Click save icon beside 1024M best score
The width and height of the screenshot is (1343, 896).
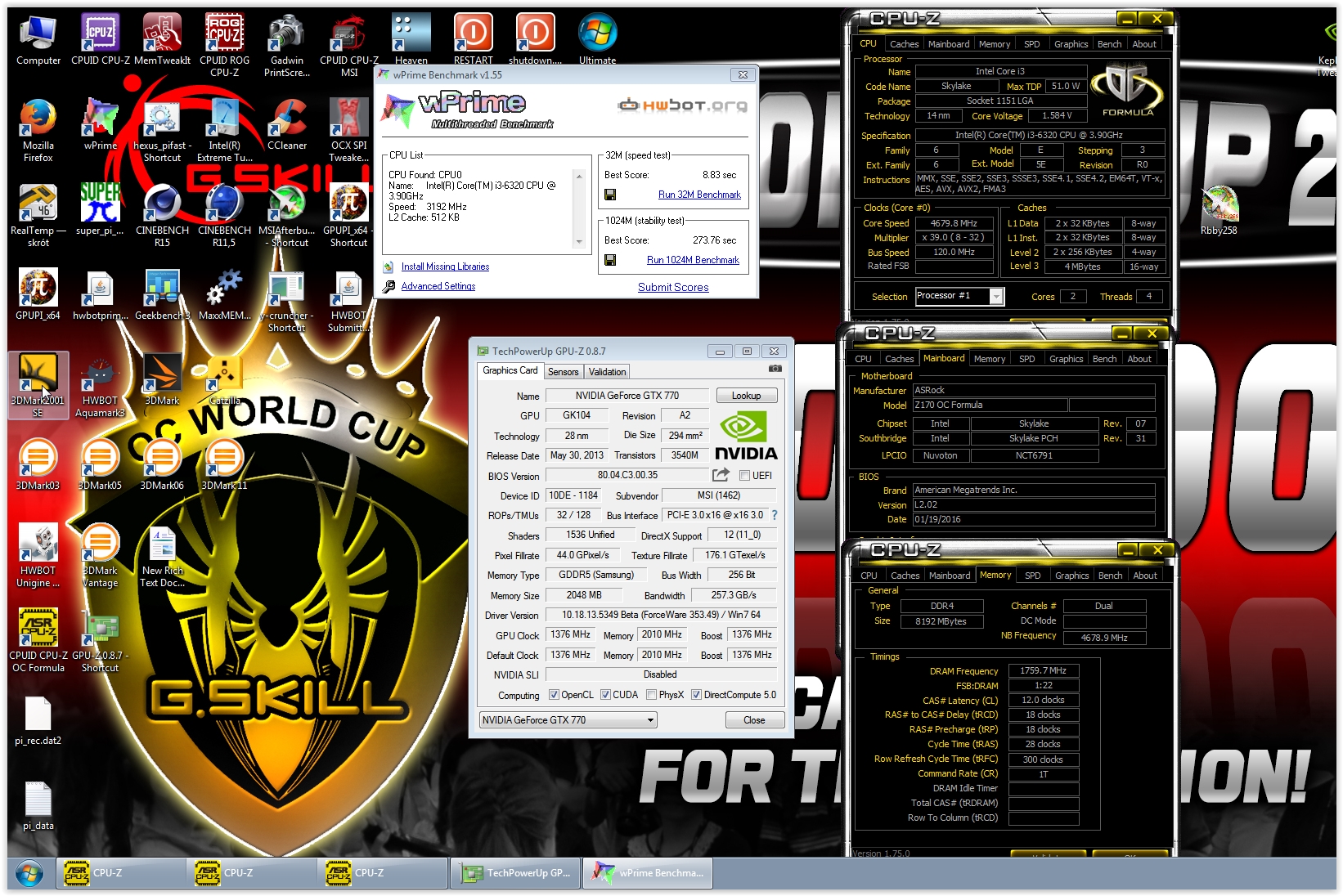(x=610, y=260)
